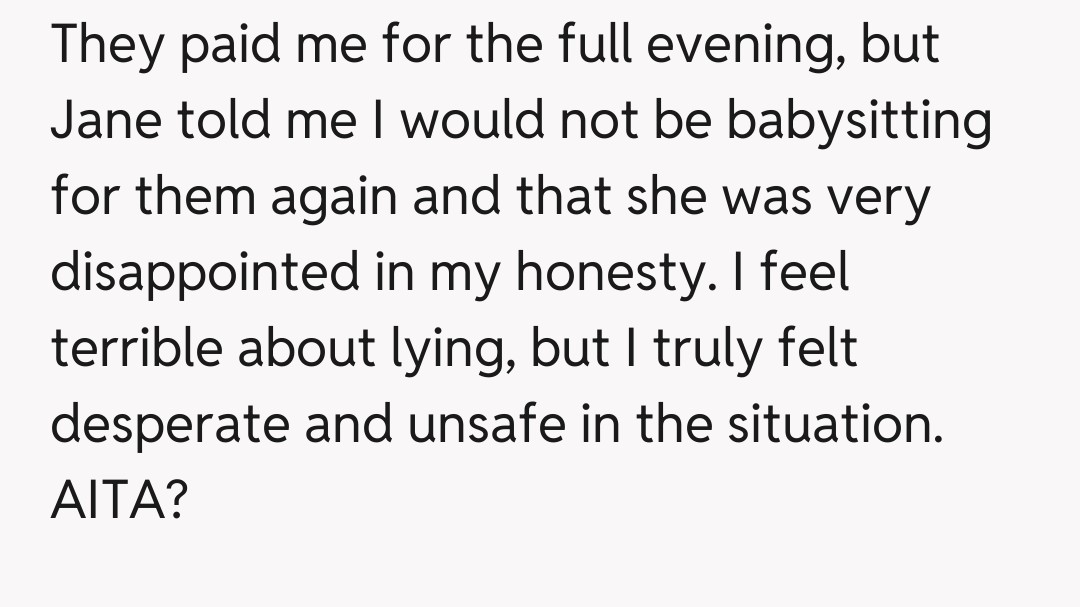The height and width of the screenshot is (607, 1080).
Task: Click the word "disappointed"
Action: [204, 273]
